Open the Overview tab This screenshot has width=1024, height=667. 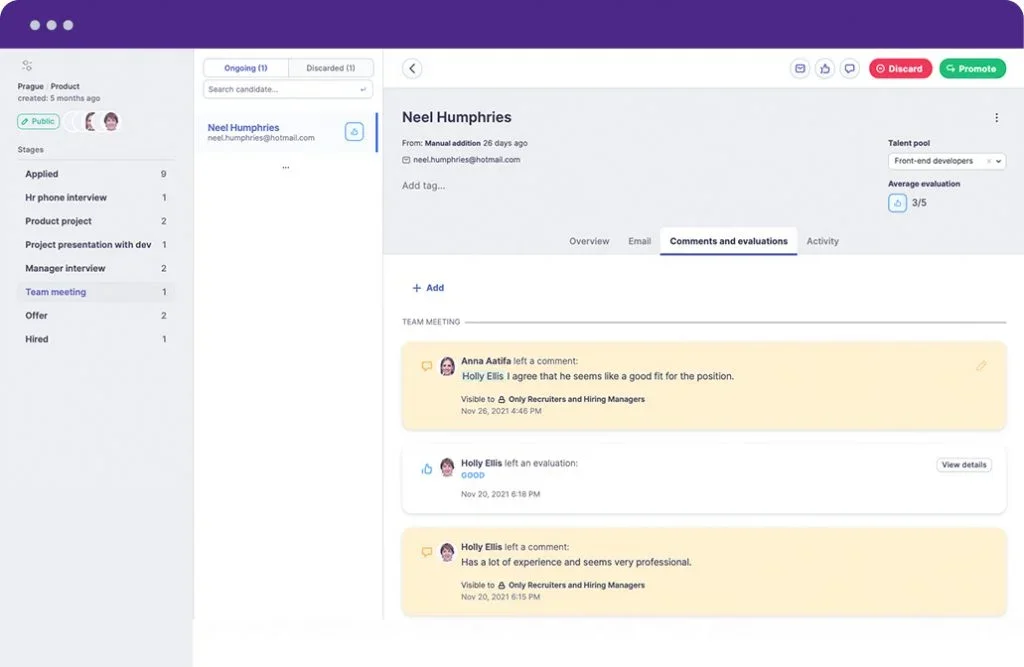click(x=589, y=241)
